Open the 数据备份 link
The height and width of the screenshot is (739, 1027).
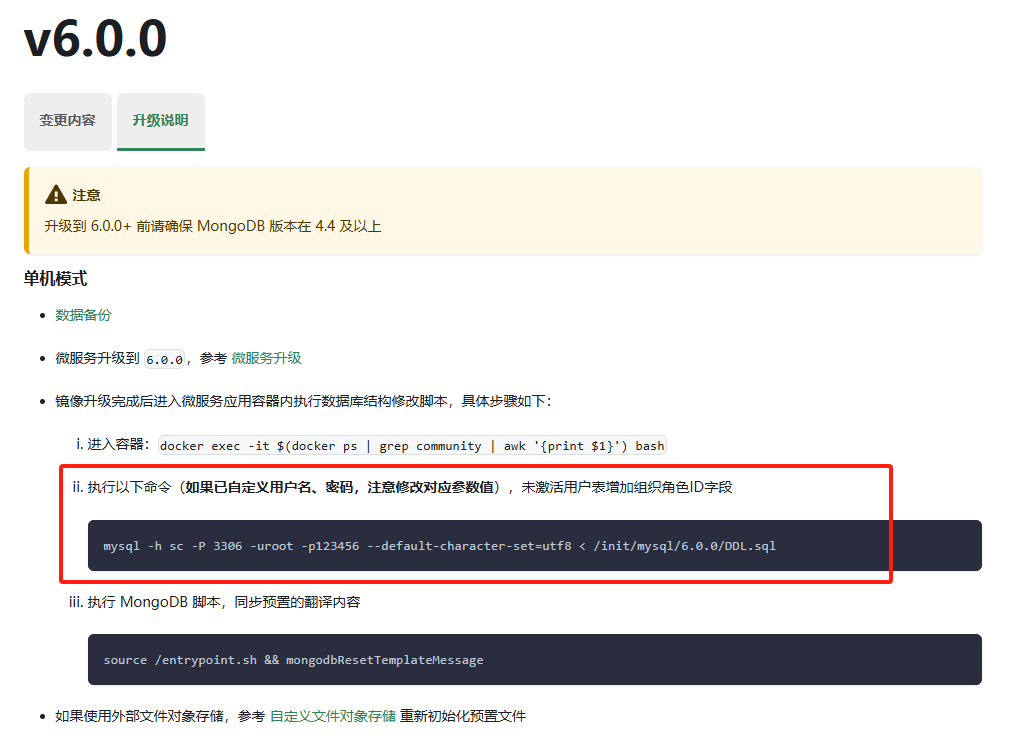83,315
